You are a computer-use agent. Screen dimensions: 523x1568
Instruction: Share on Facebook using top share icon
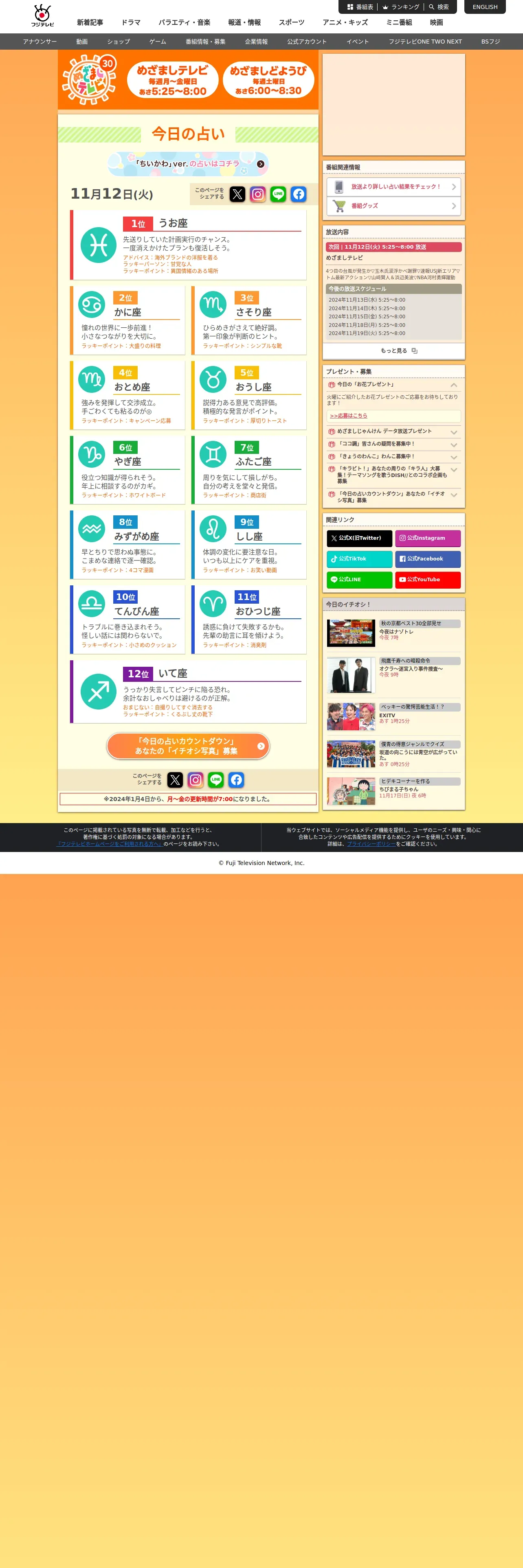click(298, 194)
